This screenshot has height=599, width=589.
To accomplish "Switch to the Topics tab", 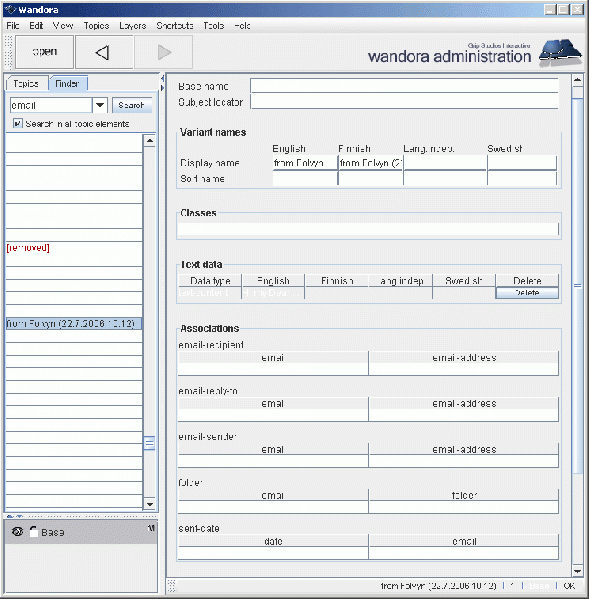I will [26, 83].
